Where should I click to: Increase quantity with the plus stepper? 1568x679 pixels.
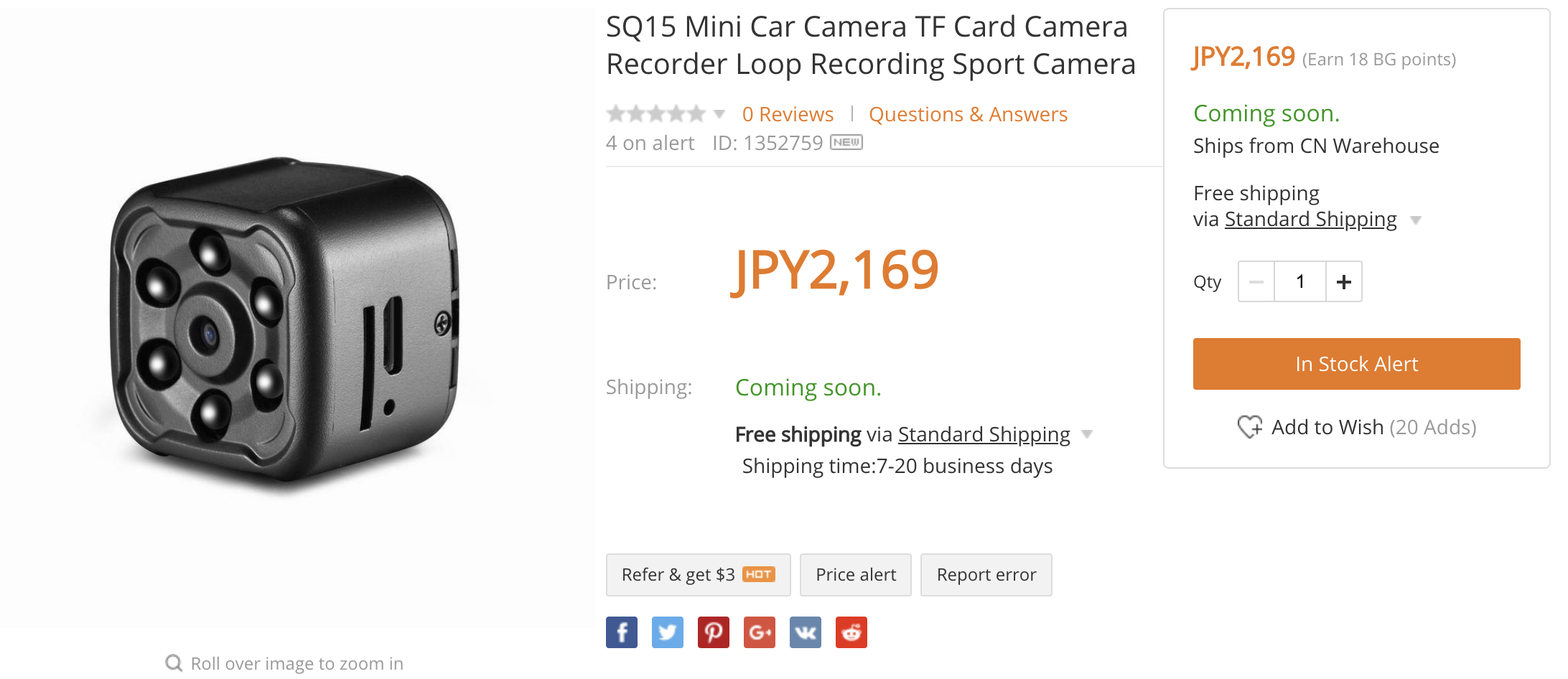1343,281
